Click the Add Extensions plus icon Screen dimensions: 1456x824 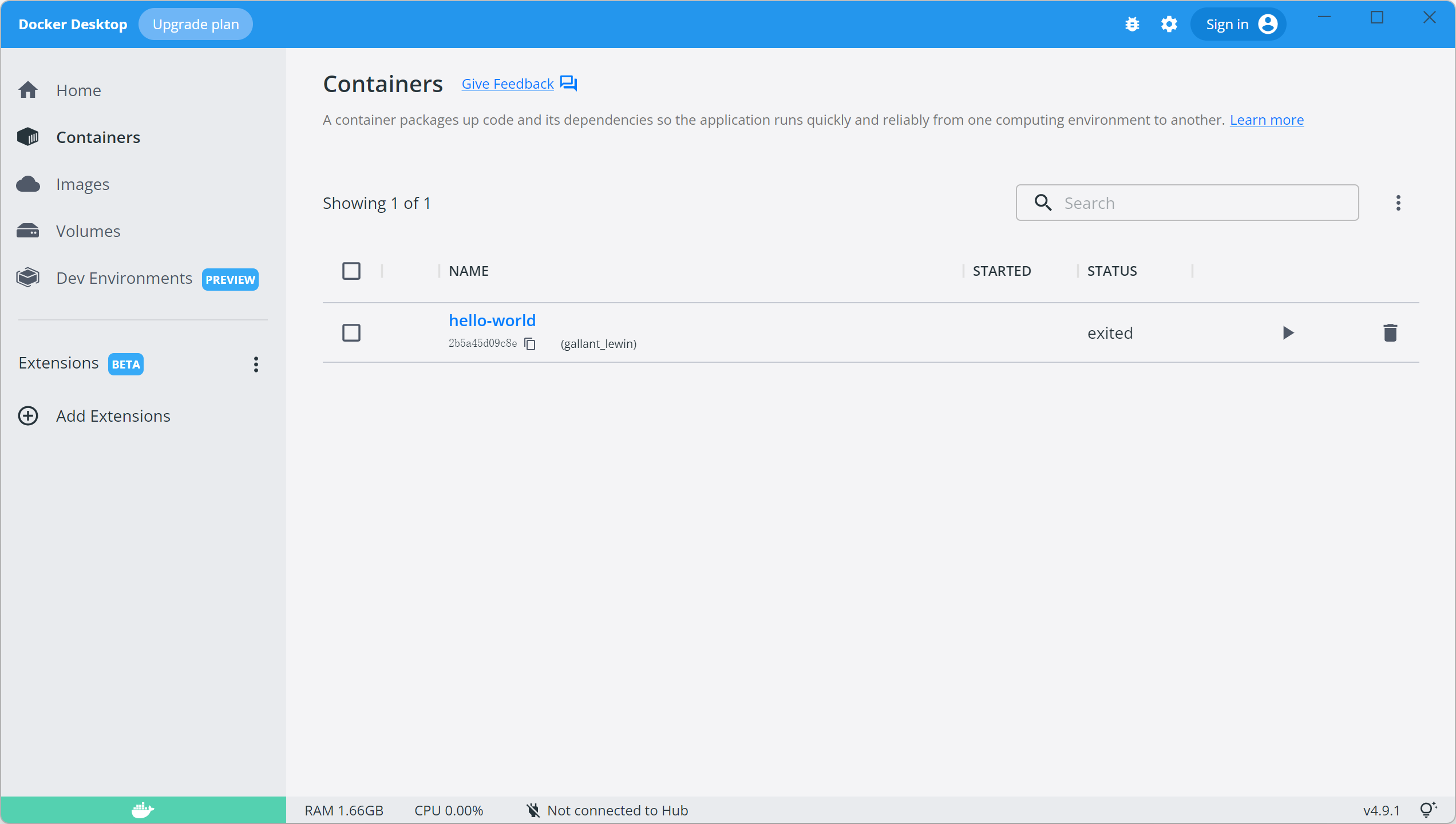28,415
